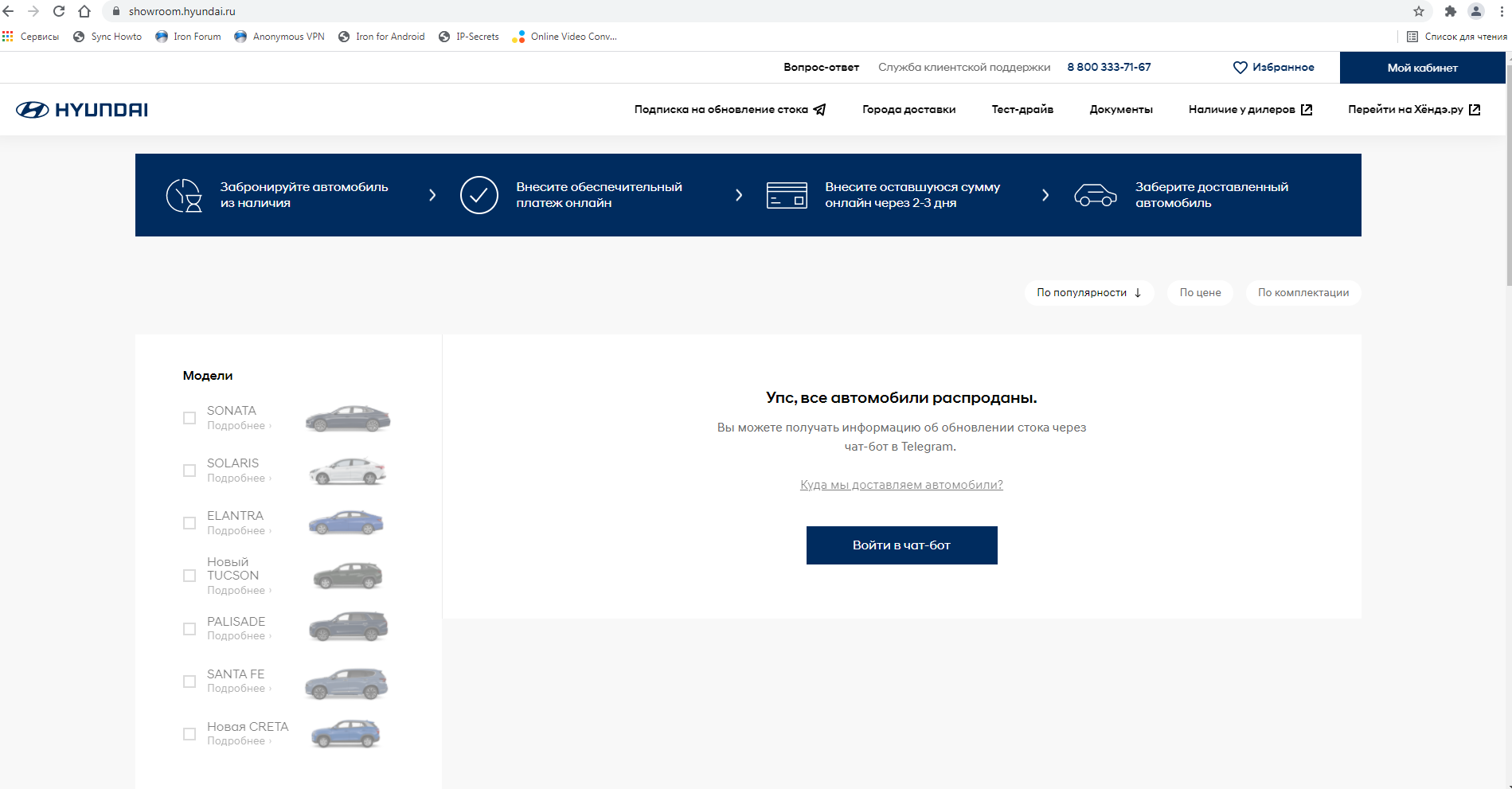Viewport: 1512px width, 789px height.
Task: Open the Избранное favorites link
Action: click(x=1274, y=68)
